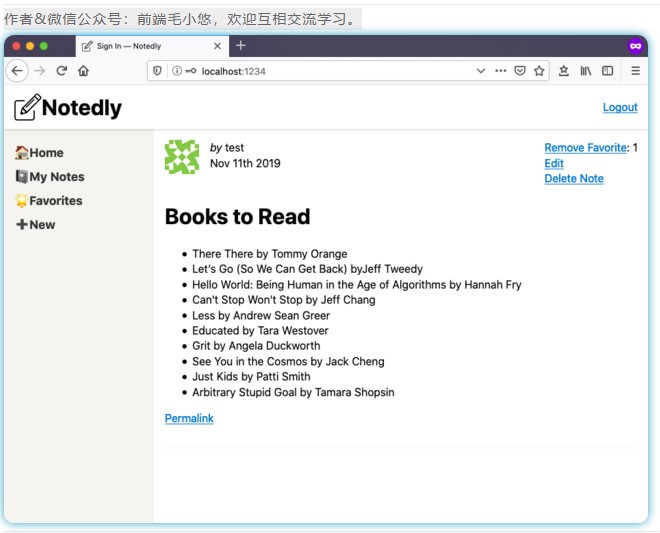660x533 pixels.
Task: Click the Delete Note link
Action: click(574, 179)
